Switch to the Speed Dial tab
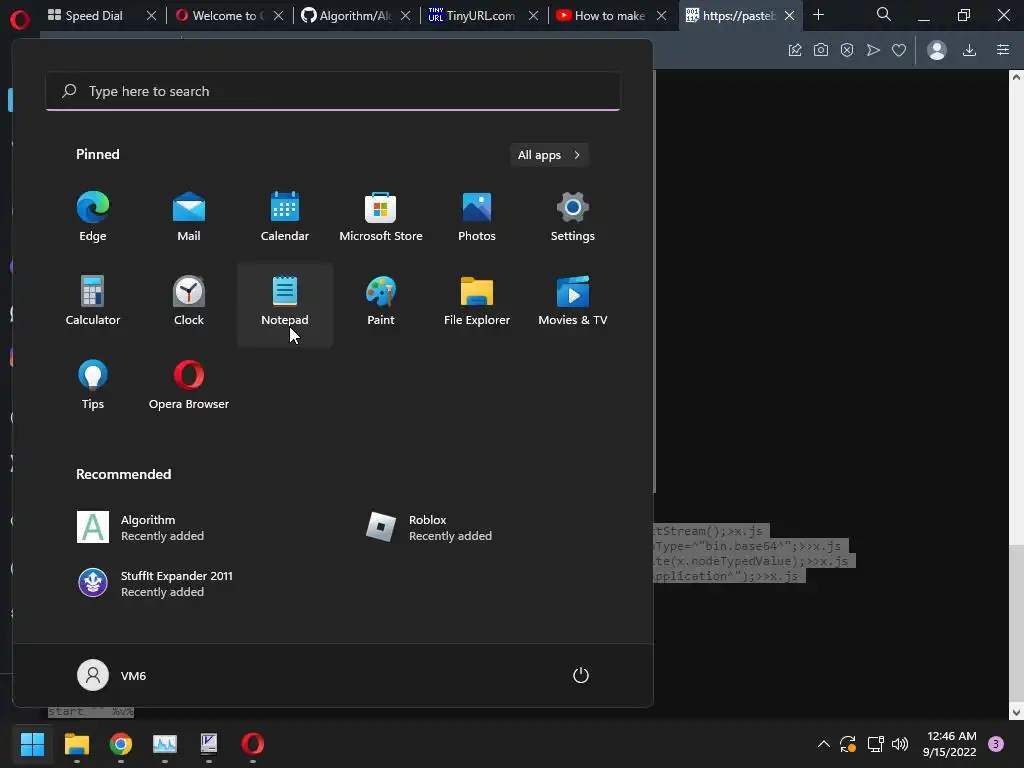The width and height of the screenshot is (1024, 768). (x=94, y=15)
